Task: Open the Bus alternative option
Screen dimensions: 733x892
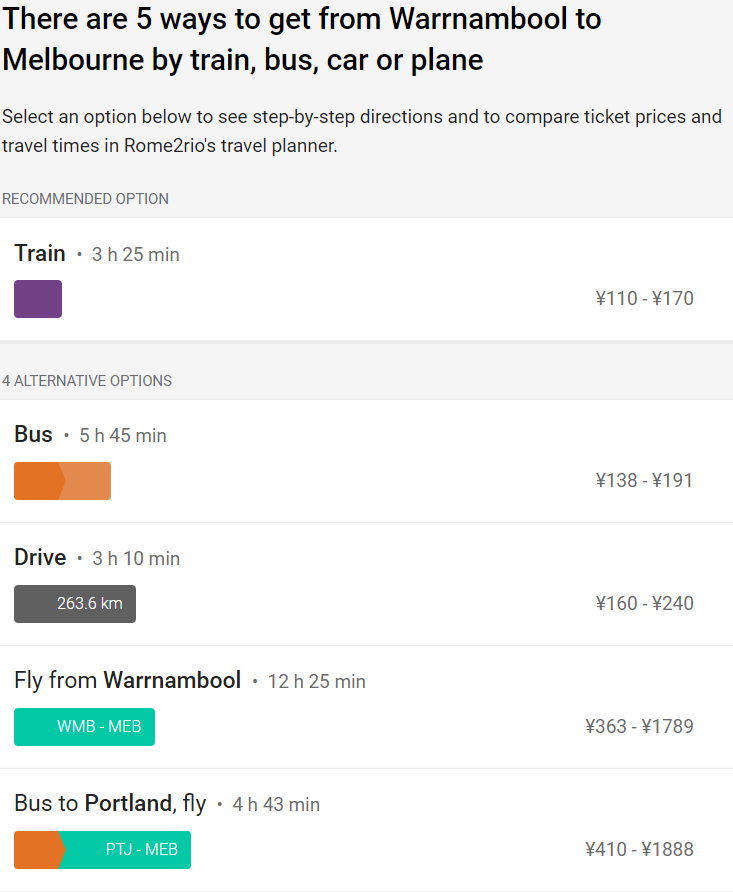Action: (x=33, y=435)
